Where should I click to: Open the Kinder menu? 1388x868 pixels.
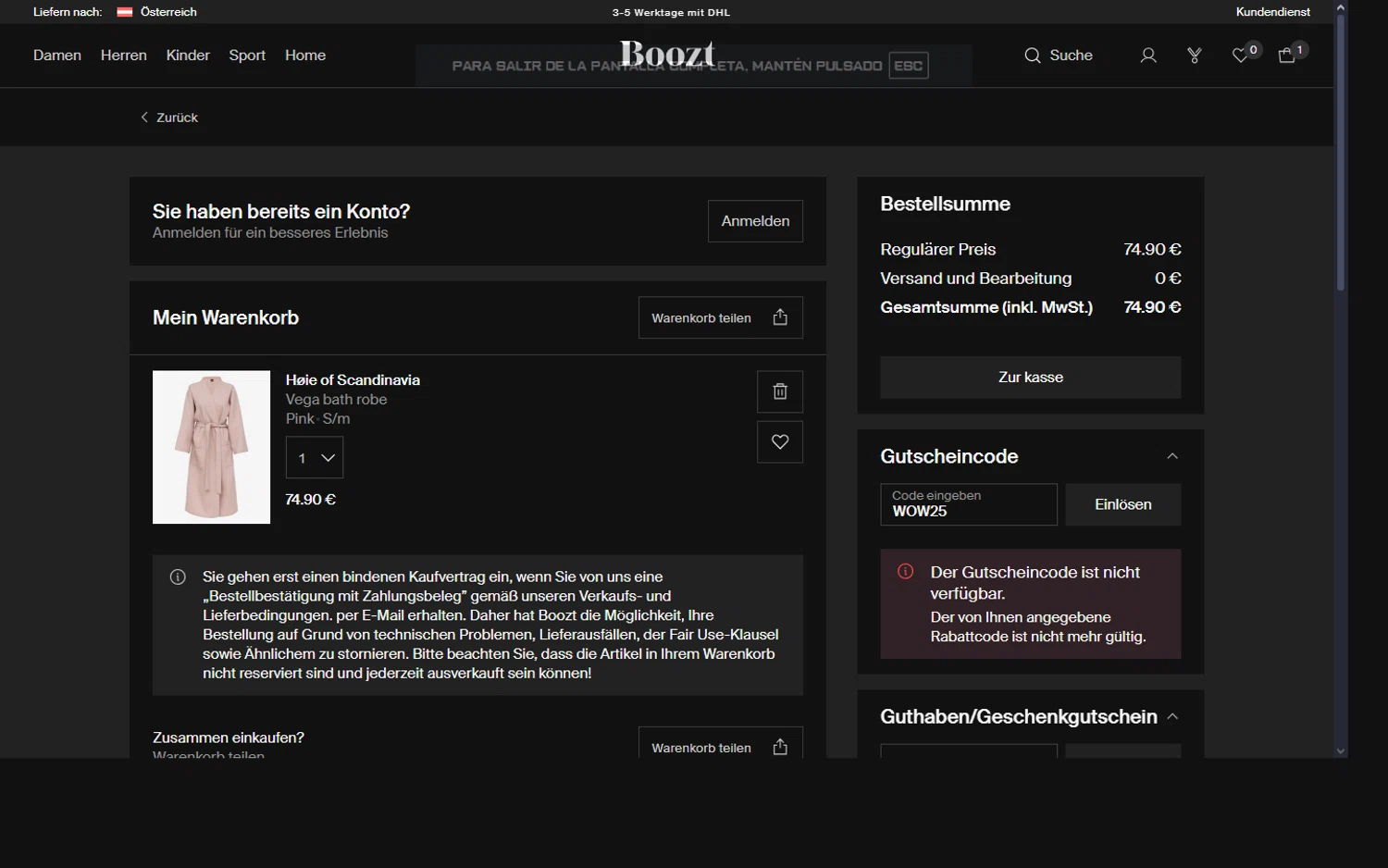188,56
